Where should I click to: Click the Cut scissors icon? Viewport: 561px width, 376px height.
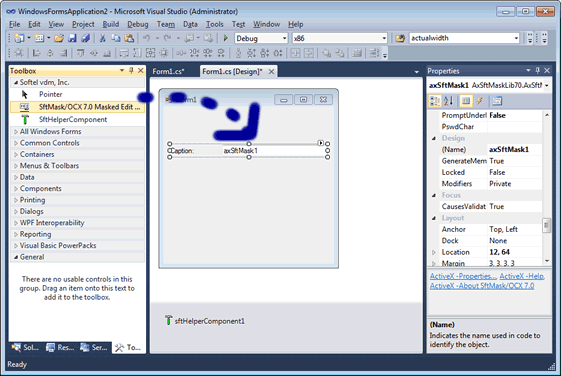click(102, 38)
